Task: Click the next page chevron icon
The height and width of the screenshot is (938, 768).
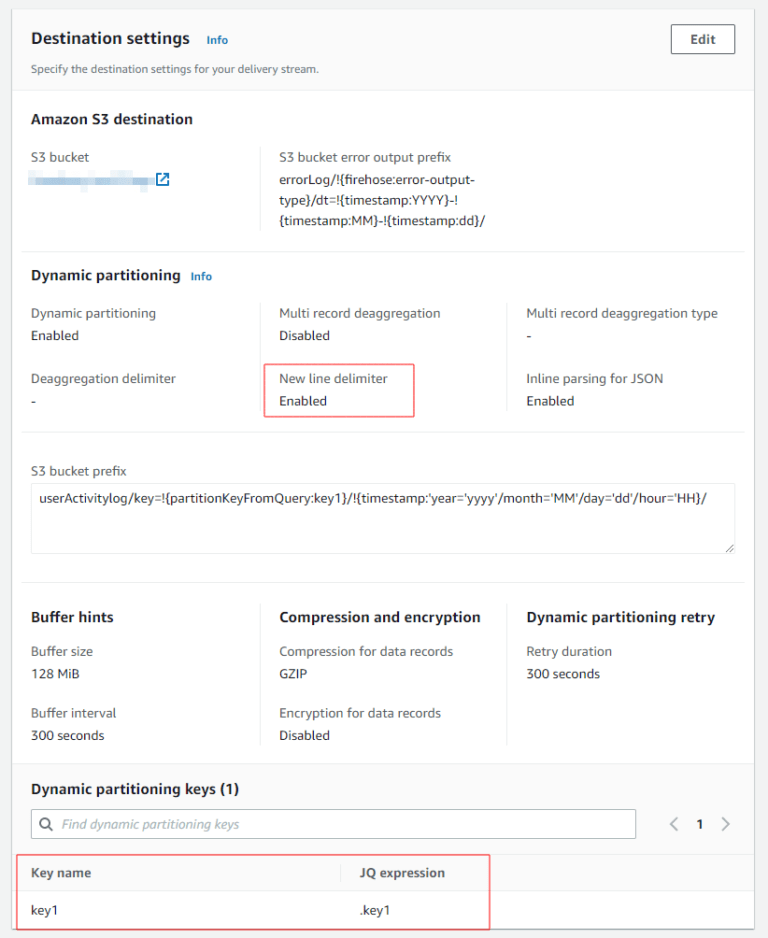Action: (x=725, y=823)
